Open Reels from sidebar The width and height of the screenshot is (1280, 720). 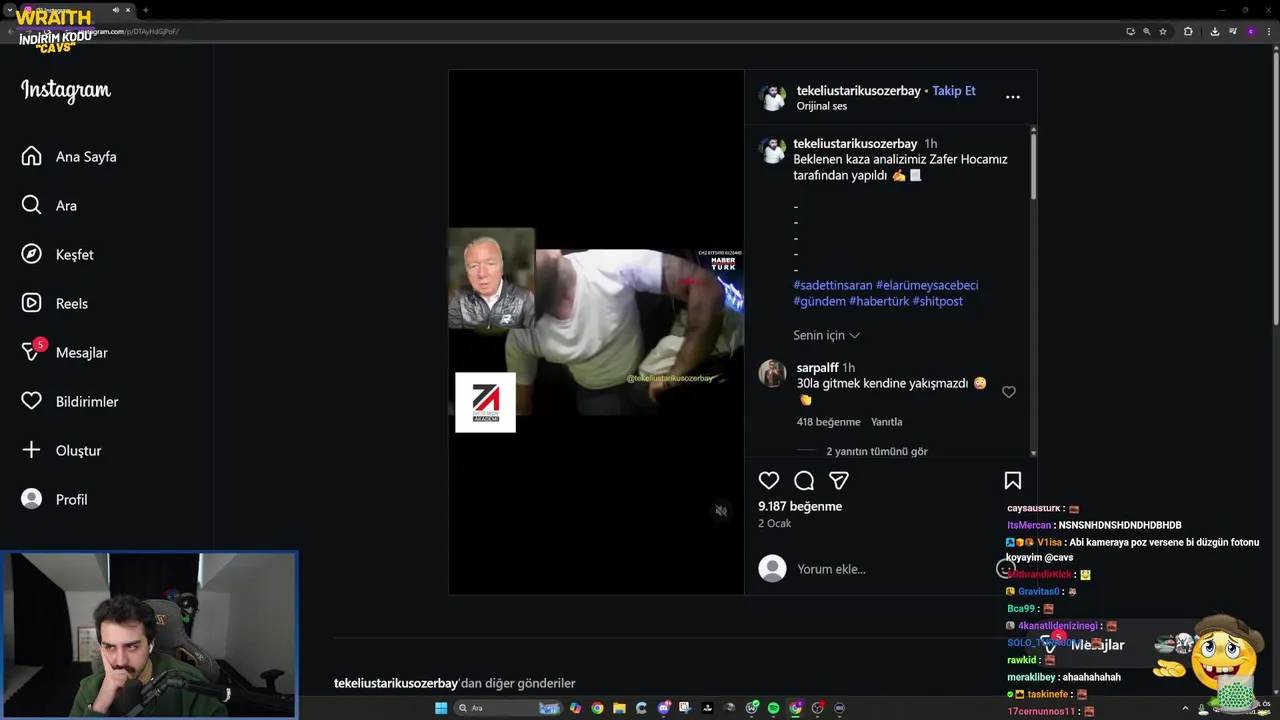[x=72, y=304]
